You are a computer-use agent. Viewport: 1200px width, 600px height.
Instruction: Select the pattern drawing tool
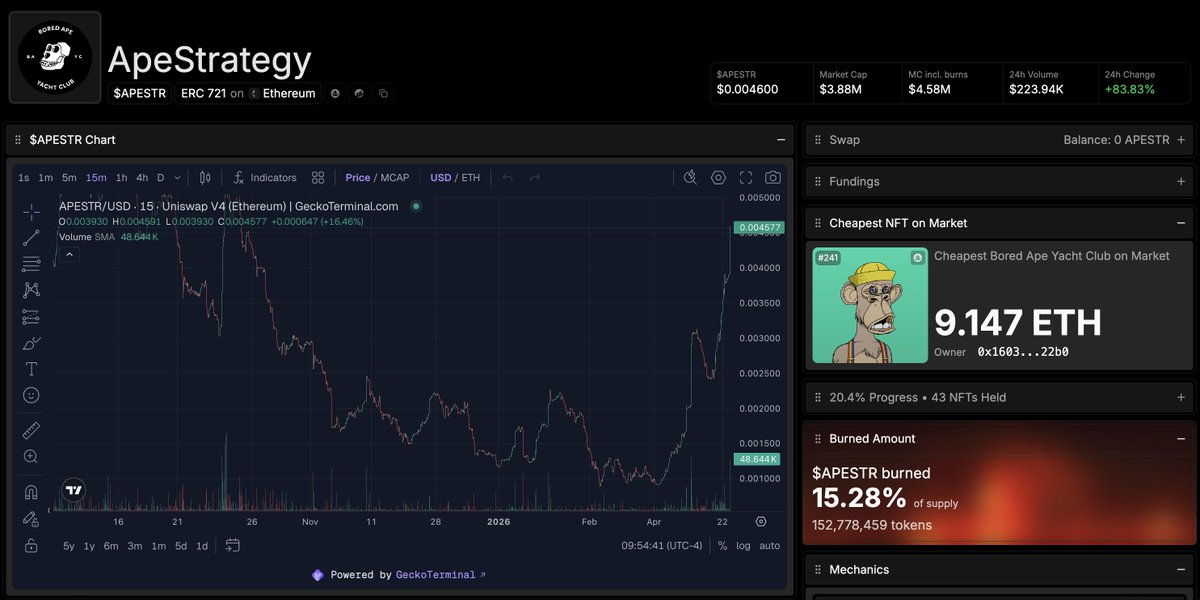coord(31,290)
